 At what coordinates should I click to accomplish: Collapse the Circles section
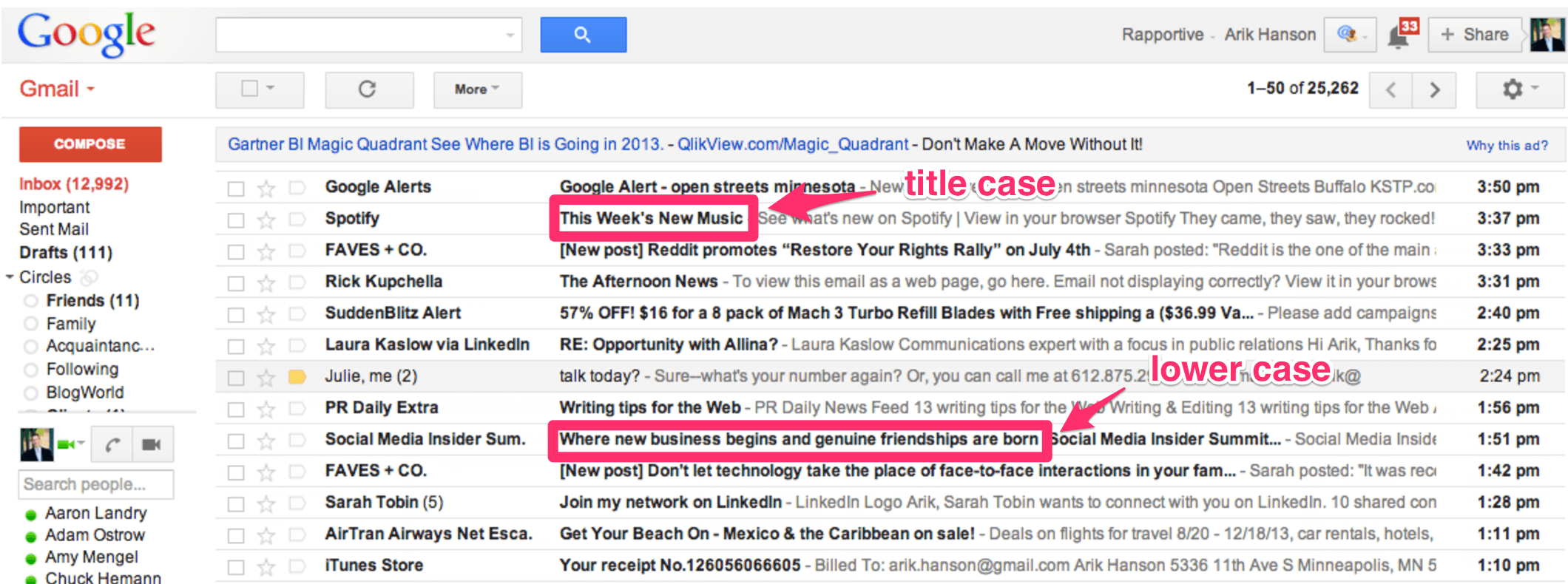coord(10,277)
